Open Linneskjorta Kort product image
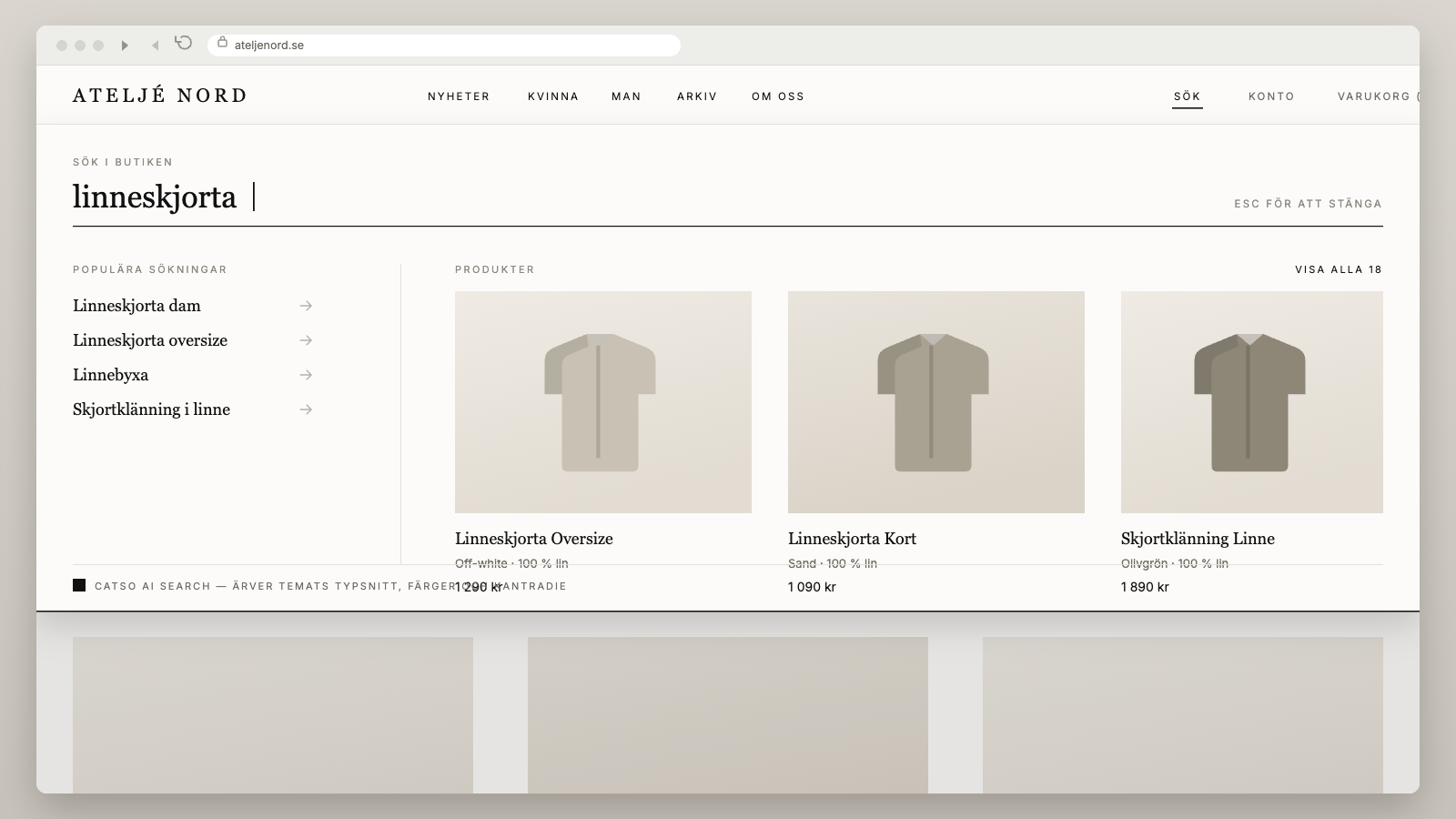The height and width of the screenshot is (819, 1456). [936, 402]
